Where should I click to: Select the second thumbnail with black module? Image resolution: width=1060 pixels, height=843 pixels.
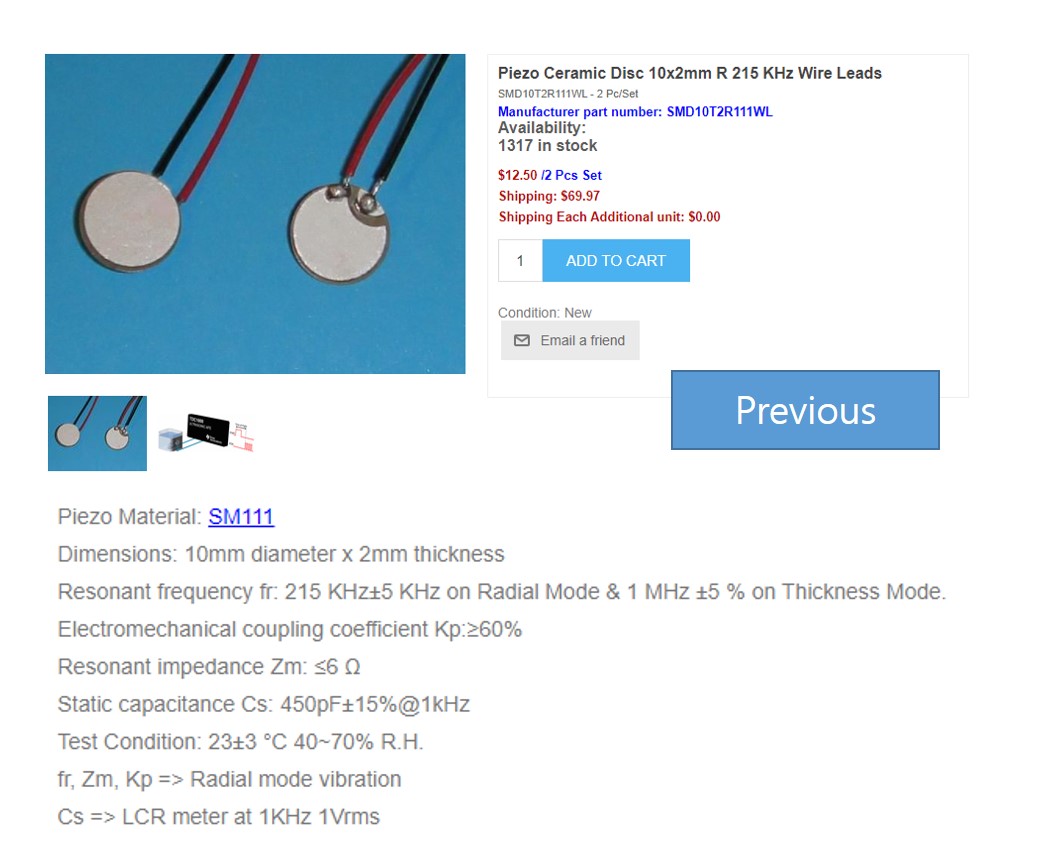tap(206, 433)
